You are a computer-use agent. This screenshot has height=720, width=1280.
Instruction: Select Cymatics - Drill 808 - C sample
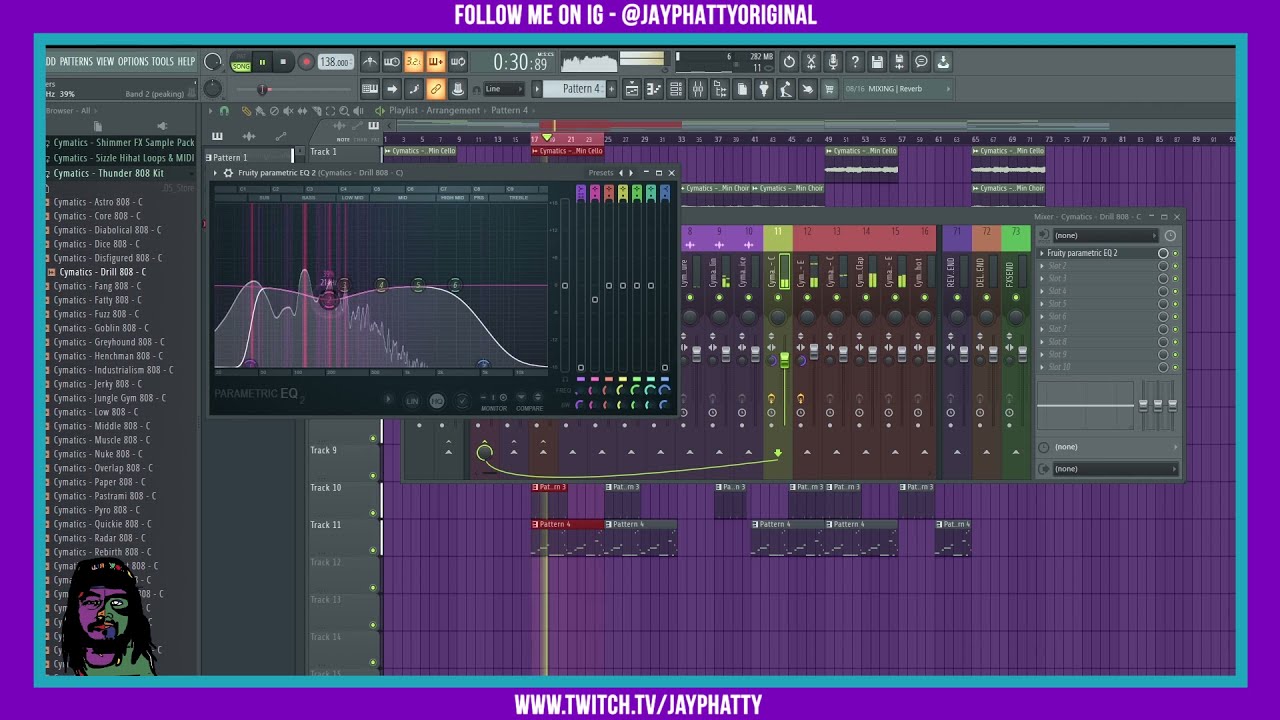tap(102, 272)
